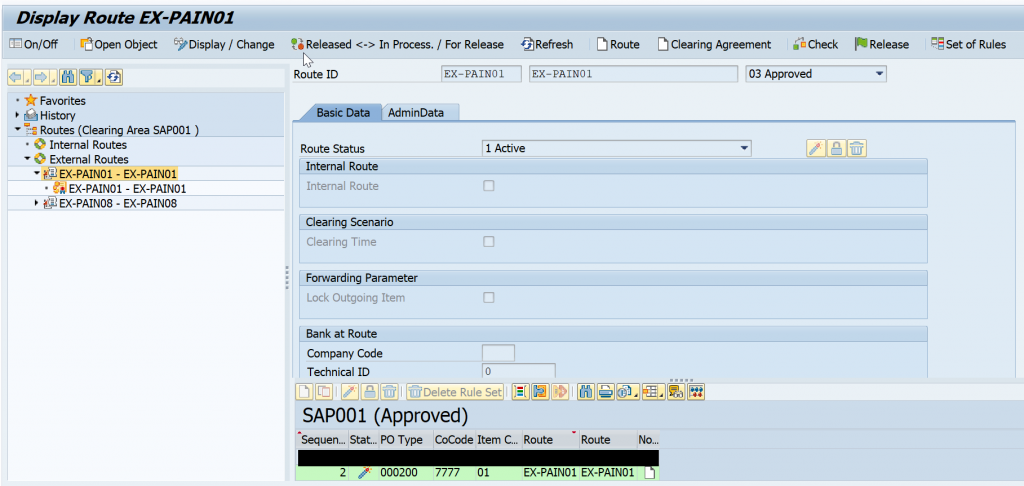Click the Route create button in the top toolbar
The image size is (1024, 486).
click(x=618, y=44)
